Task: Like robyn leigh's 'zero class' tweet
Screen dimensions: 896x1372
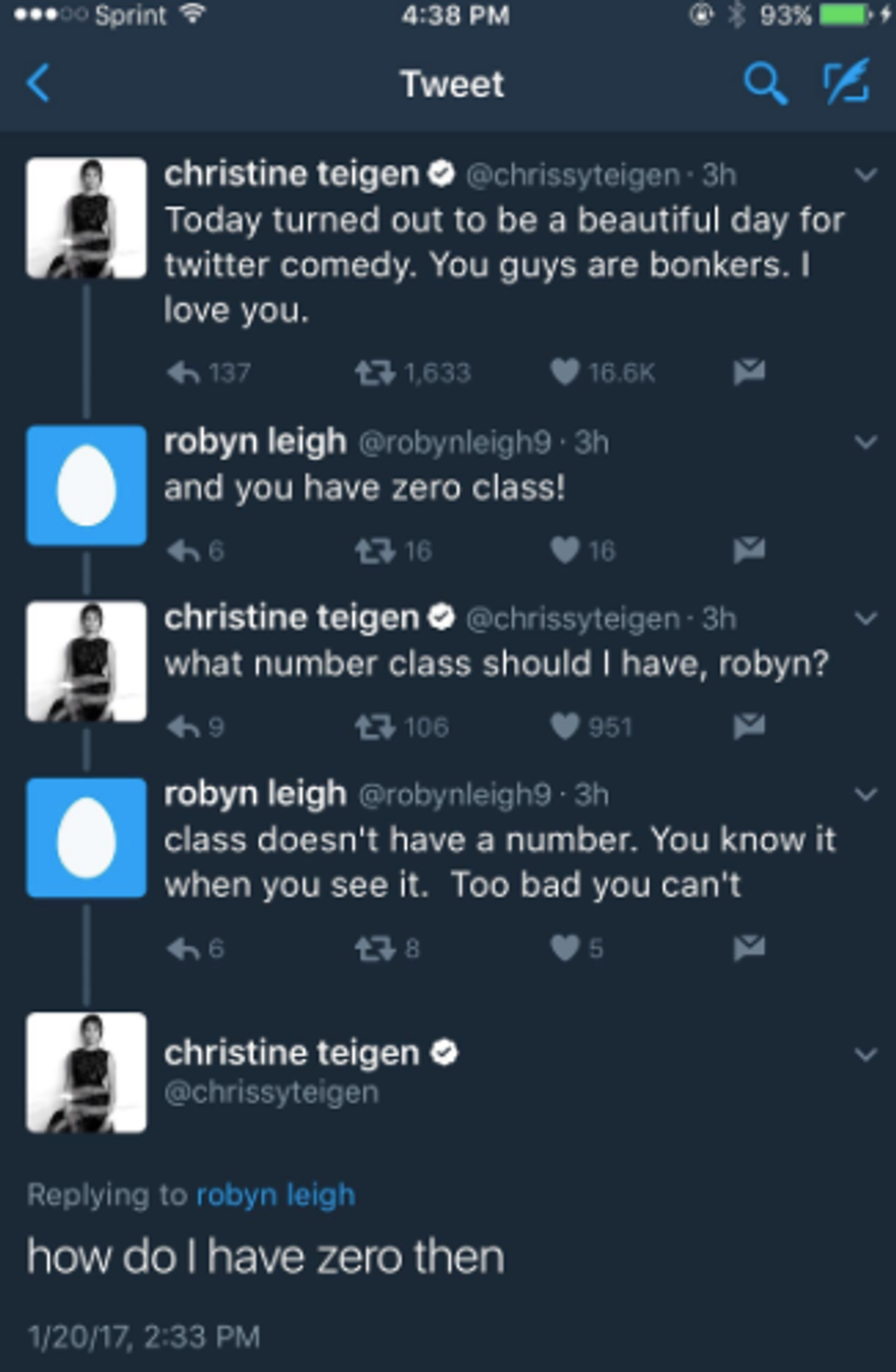Action: (565, 550)
